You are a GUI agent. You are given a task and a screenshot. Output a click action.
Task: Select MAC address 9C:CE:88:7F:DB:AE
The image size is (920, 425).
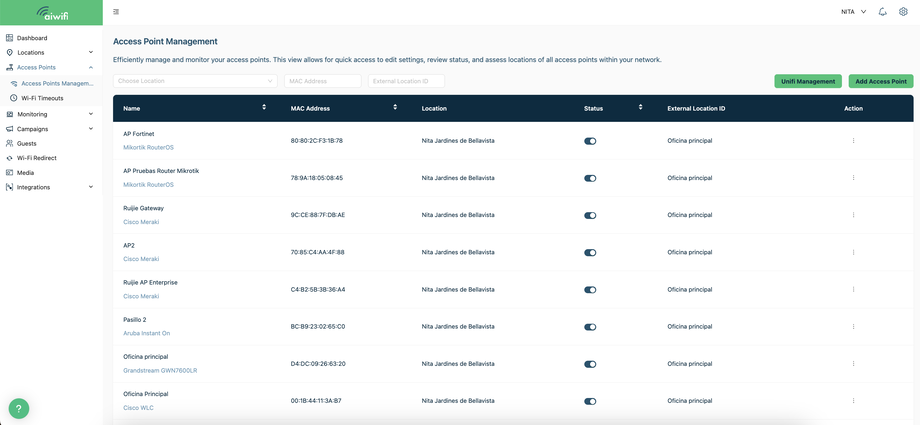(318, 215)
